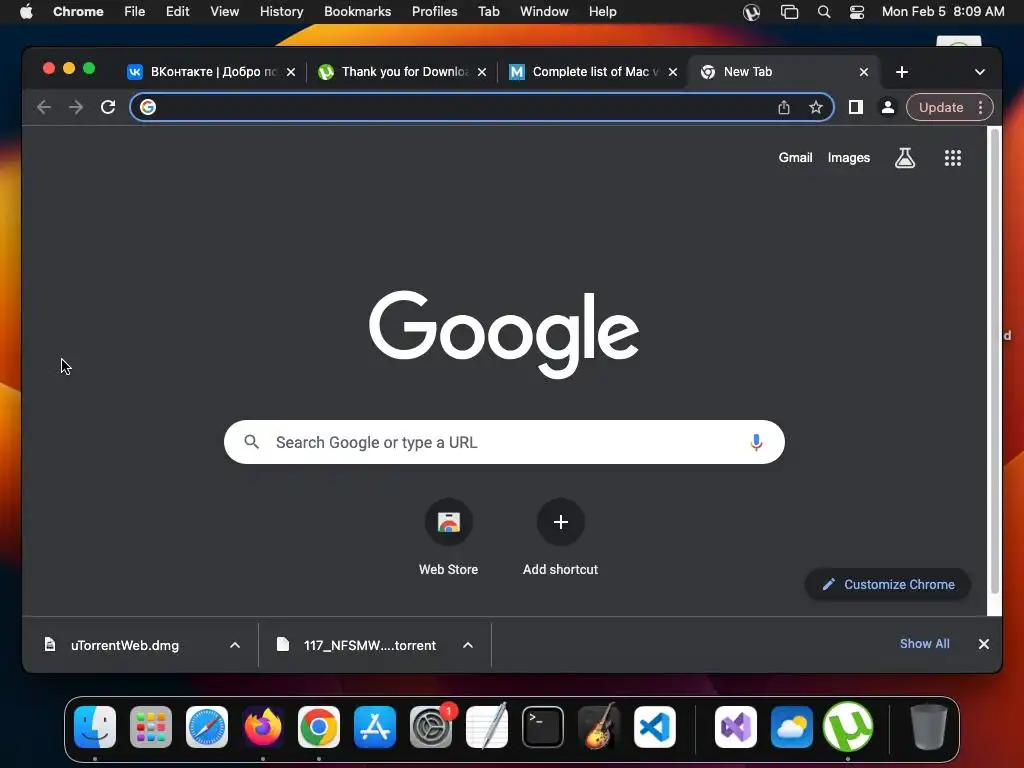The width and height of the screenshot is (1024, 768).
Task: Open TextEdit in the Dock
Action: pos(487,726)
